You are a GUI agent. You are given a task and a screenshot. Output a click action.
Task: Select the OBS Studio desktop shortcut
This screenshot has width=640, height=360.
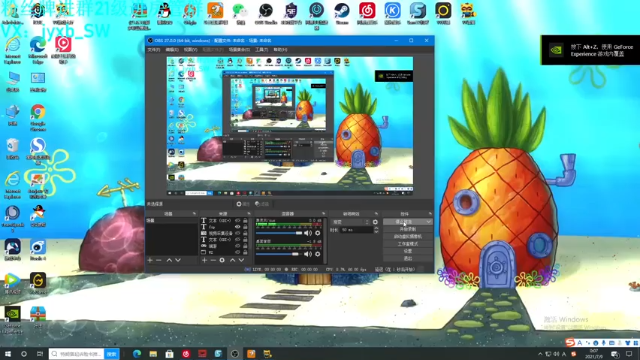[x=266, y=13]
